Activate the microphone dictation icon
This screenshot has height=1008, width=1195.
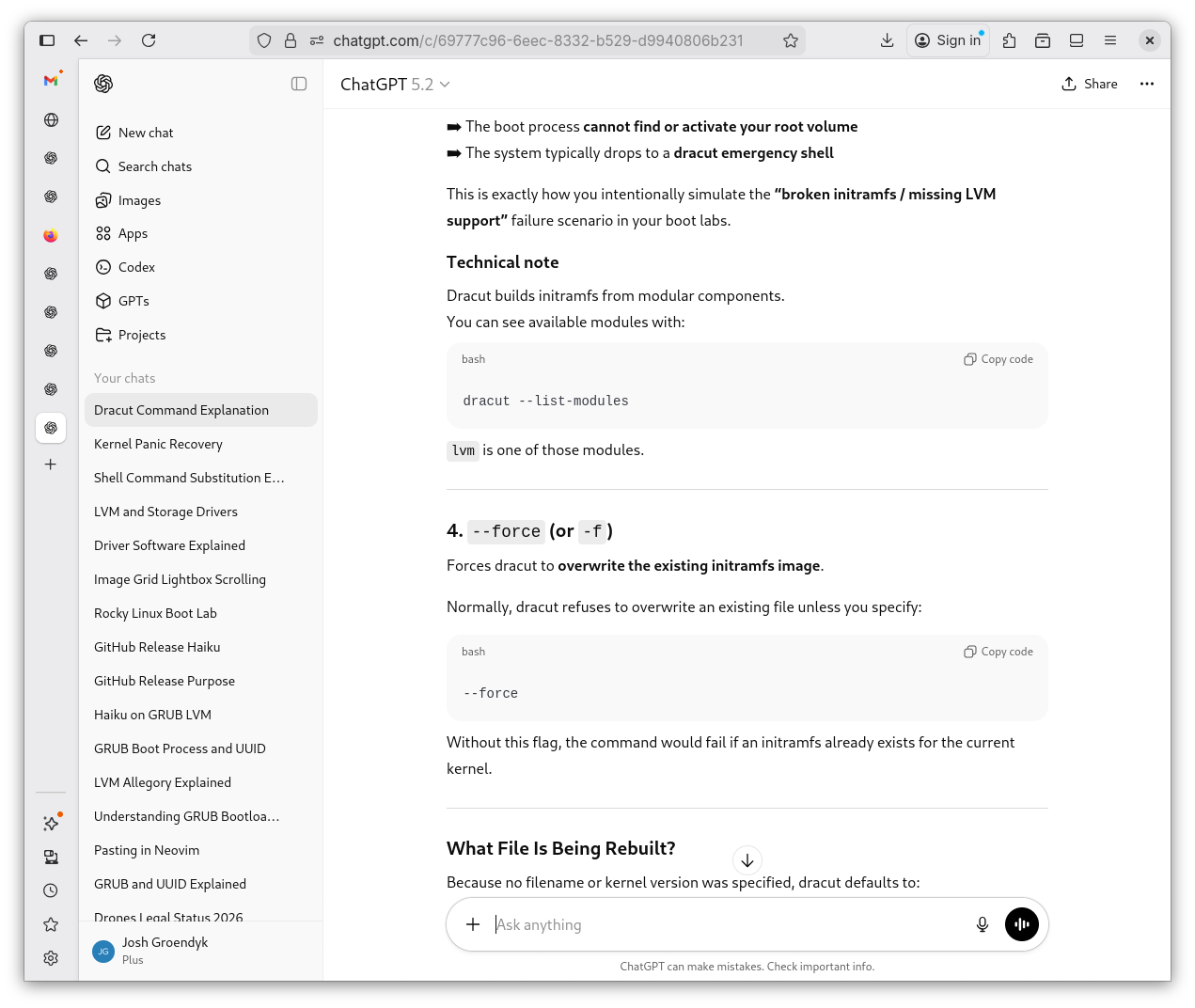coord(983,924)
